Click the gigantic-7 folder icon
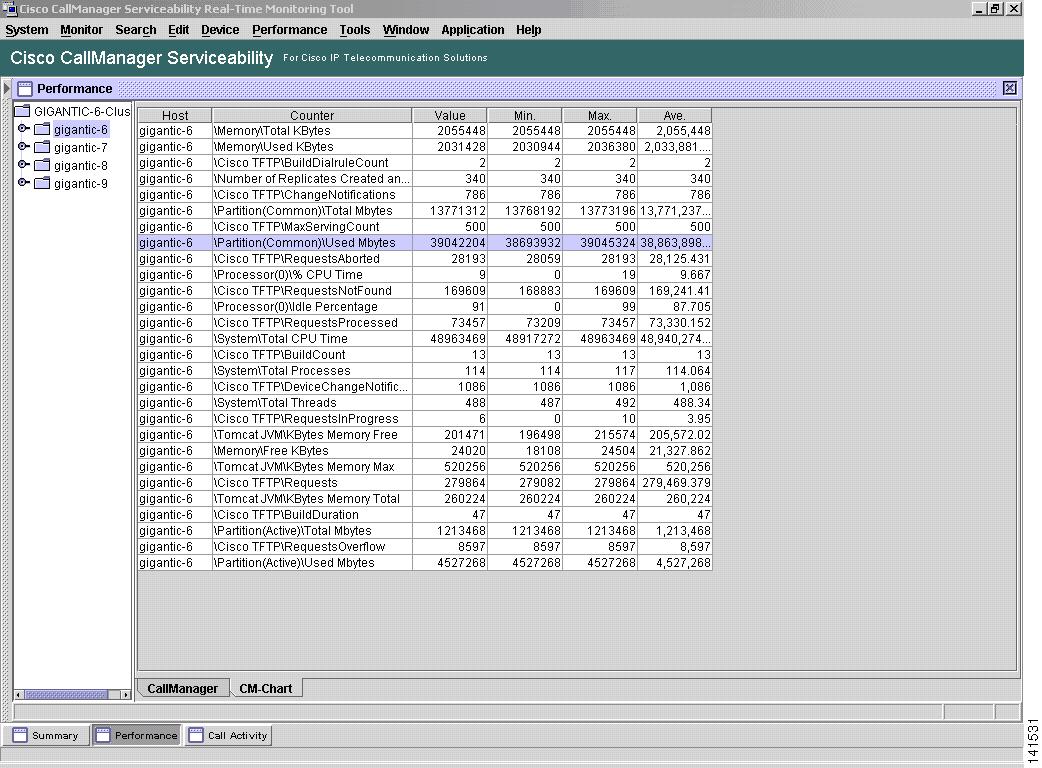Image resolution: width=1042 pixels, height=768 pixels. click(x=42, y=147)
